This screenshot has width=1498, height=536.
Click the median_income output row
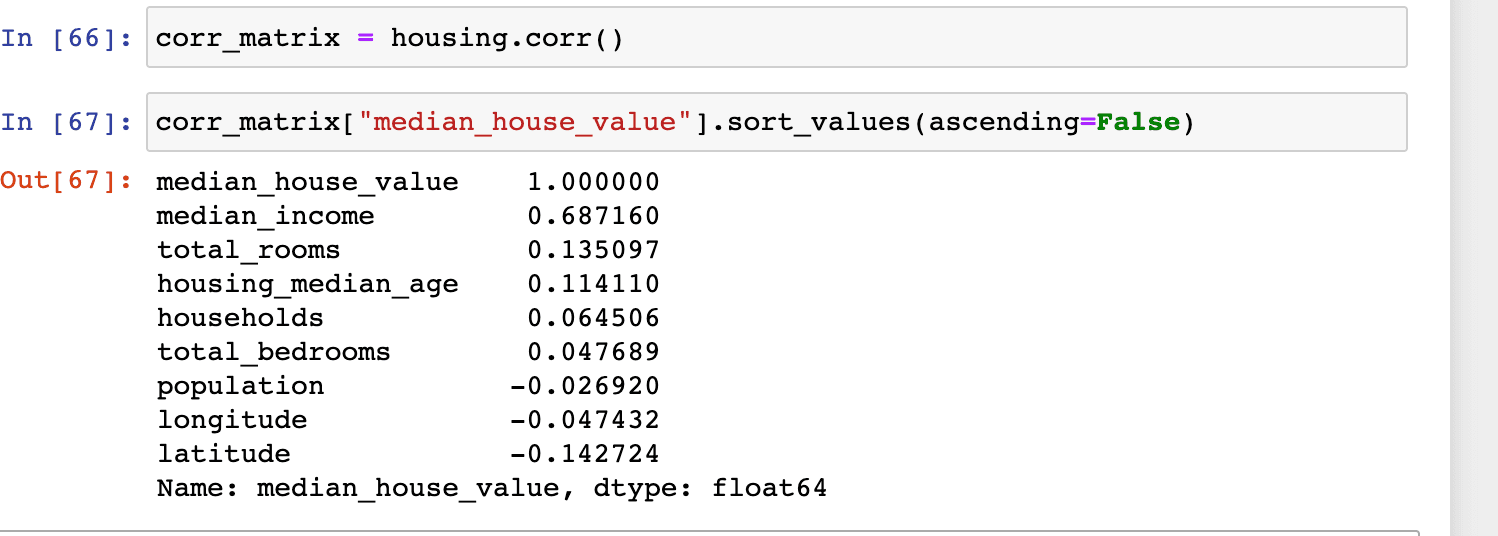[x=265, y=216]
